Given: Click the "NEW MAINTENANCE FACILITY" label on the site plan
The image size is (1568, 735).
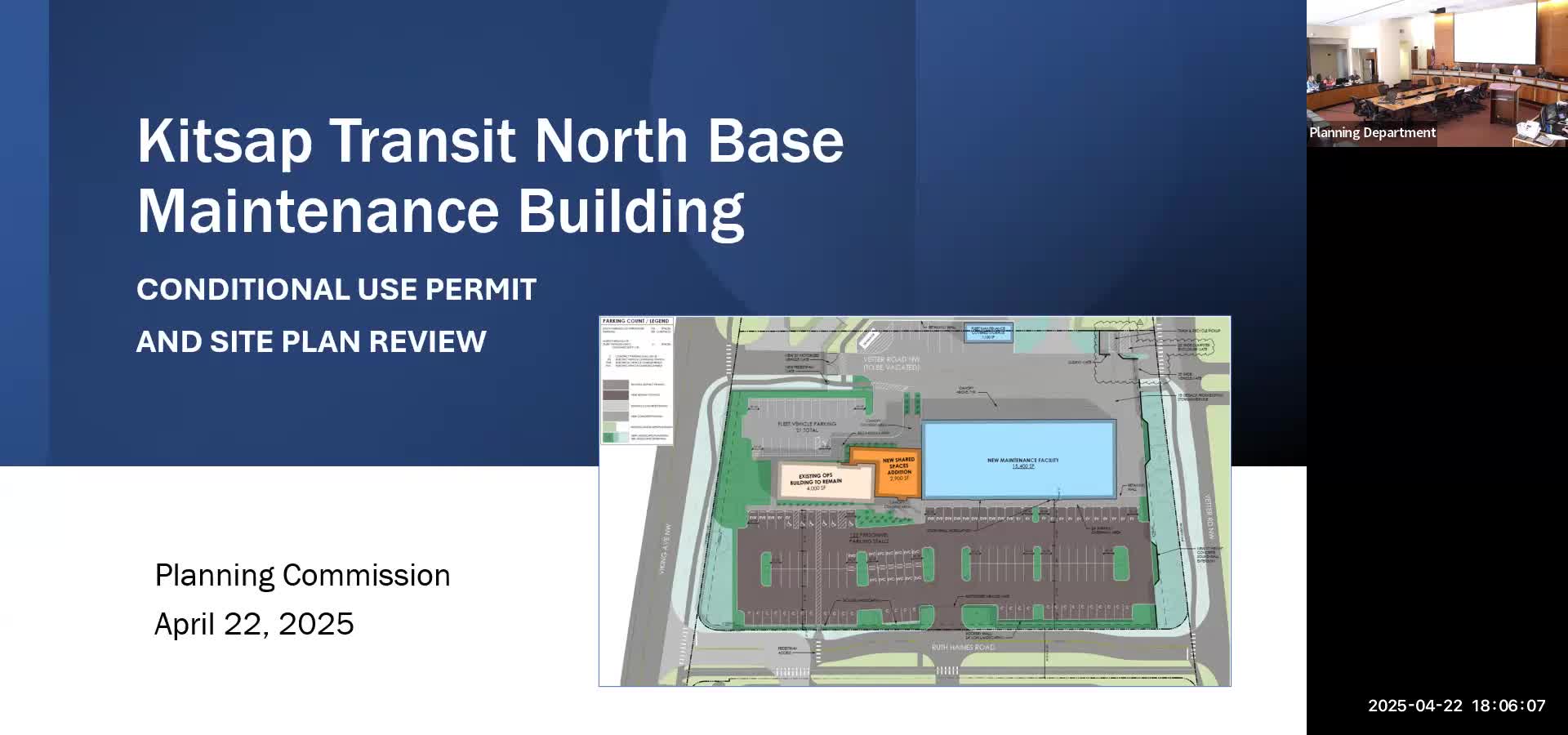Looking at the screenshot, I should [1022, 461].
